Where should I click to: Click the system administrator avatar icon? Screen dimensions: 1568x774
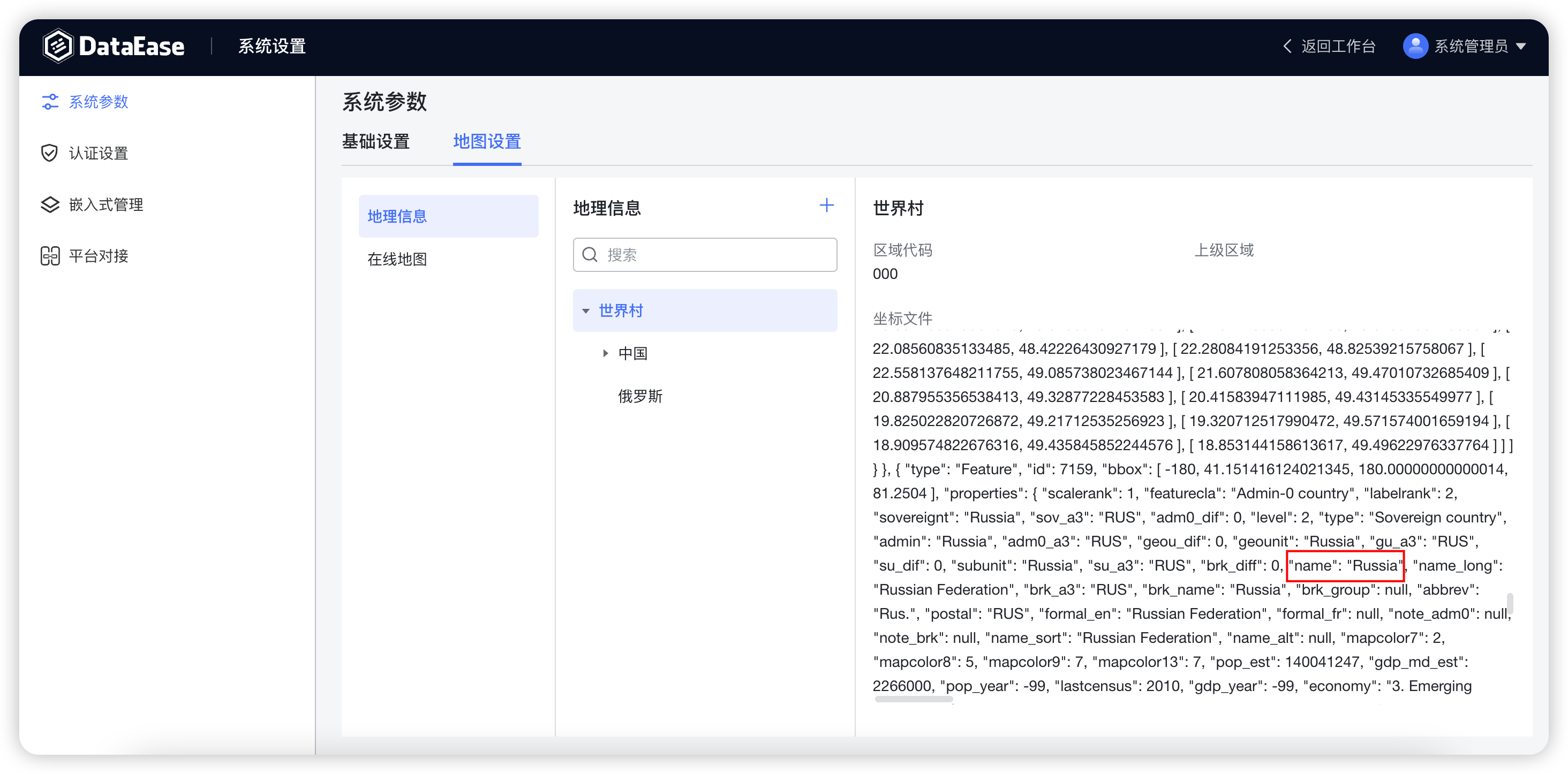click(1415, 45)
